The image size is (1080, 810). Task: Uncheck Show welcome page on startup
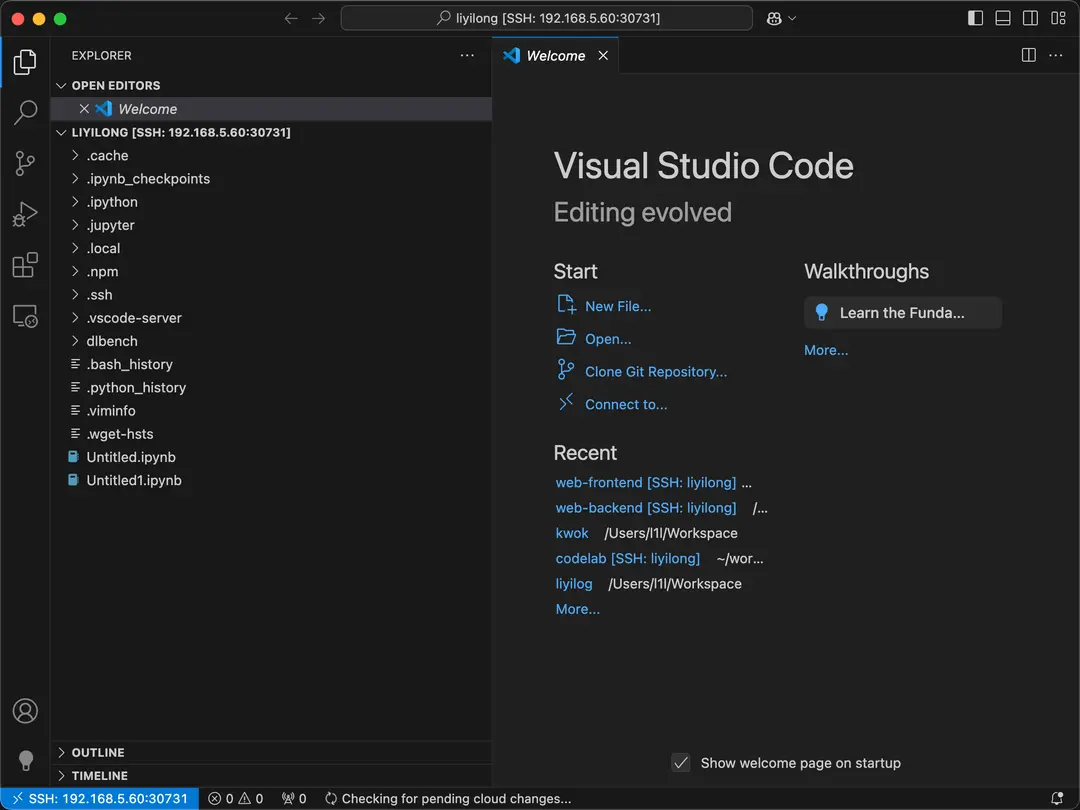click(681, 762)
